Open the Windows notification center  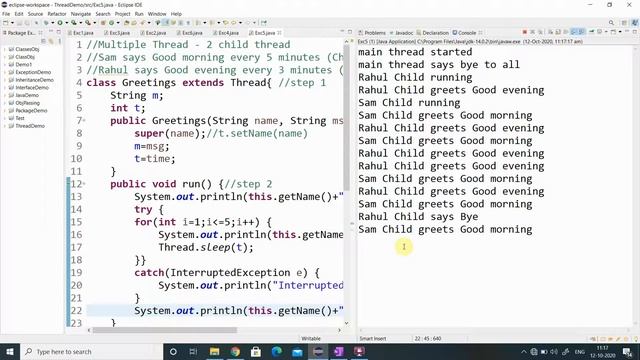(627, 351)
